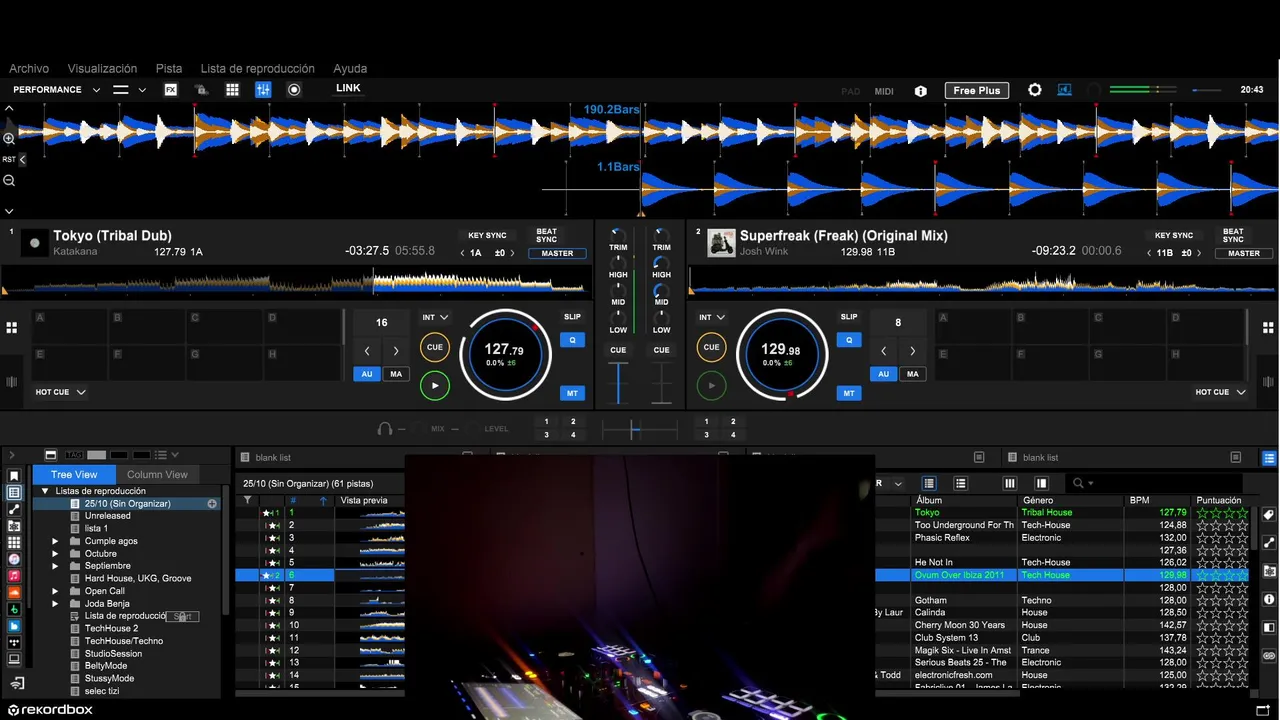Image resolution: width=1280 pixels, height=720 pixels.
Task: Open the Beatport sidebar icon
Action: tap(14, 609)
